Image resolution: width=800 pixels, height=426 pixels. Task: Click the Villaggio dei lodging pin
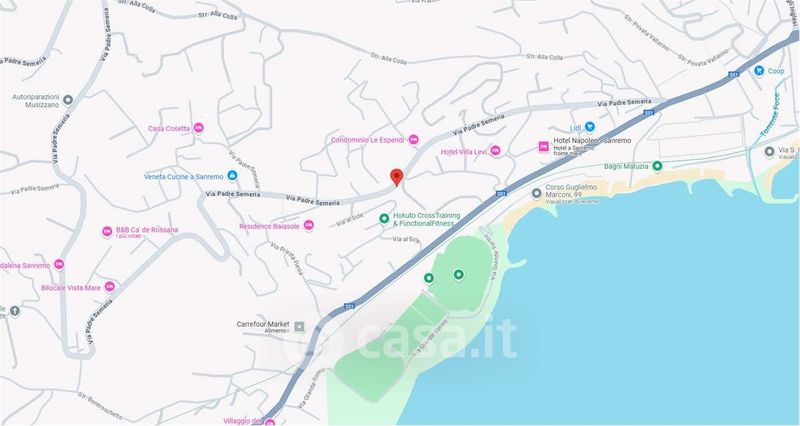(x=269, y=422)
